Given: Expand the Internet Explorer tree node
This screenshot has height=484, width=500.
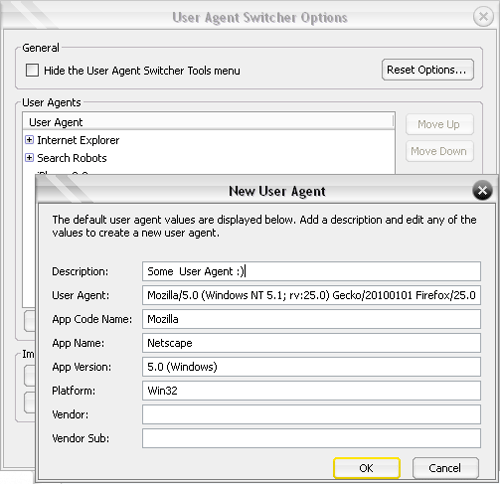Looking at the screenshot, I should [x=29, y=140].
